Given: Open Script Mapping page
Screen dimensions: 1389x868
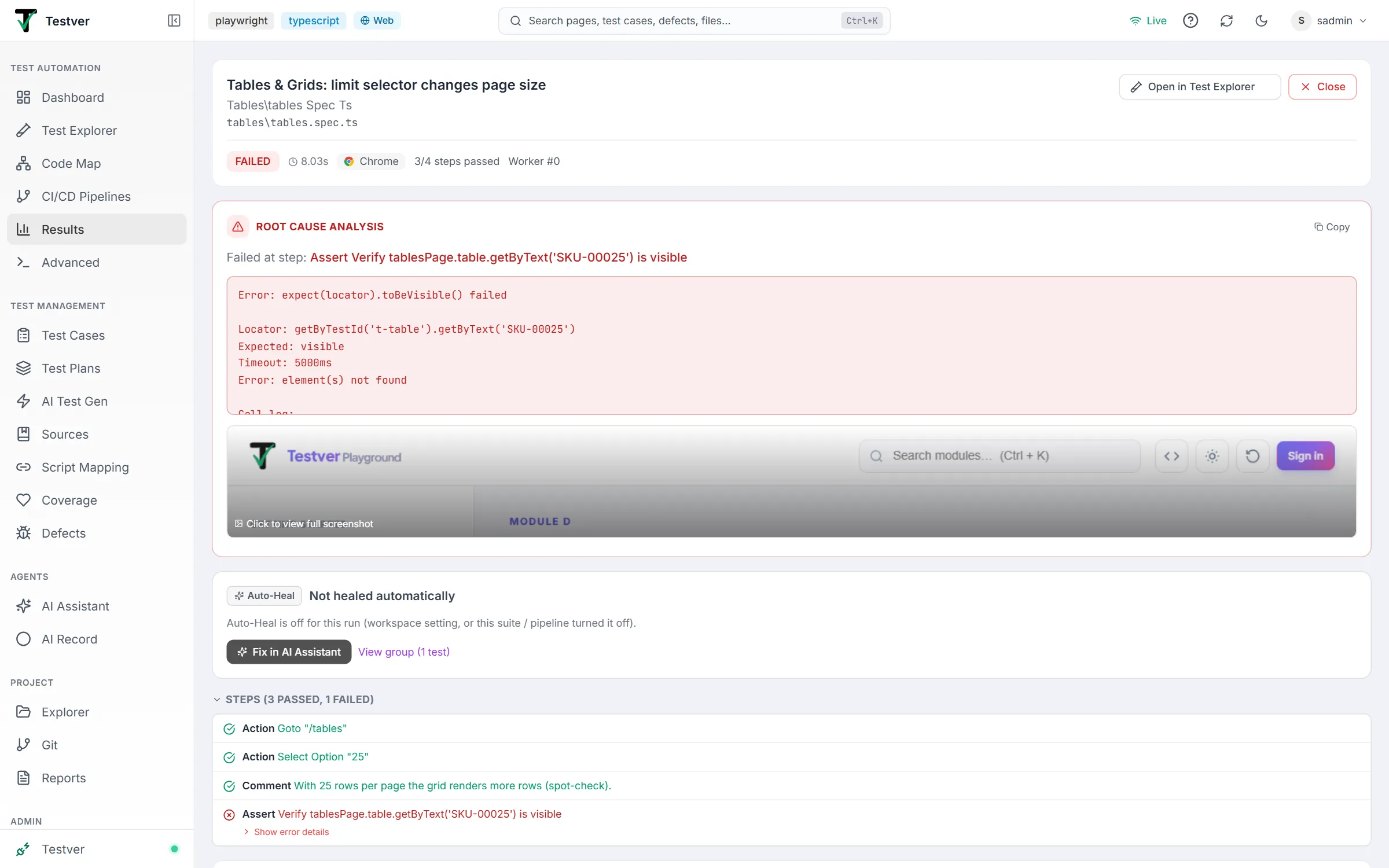Looking at the screenshot, I should pyautogui.click(x=97, y=467).
